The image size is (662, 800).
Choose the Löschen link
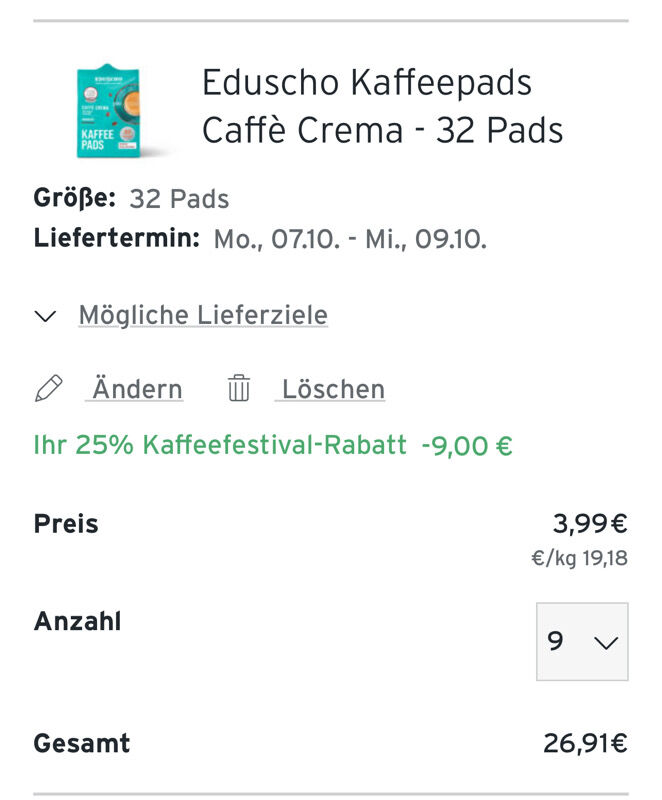(334, 389)
